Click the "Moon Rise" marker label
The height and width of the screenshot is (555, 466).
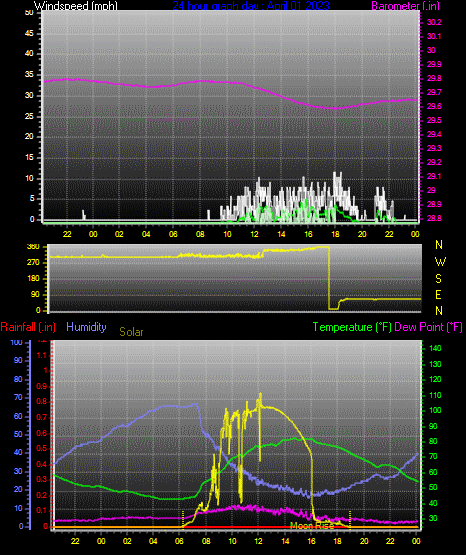coord(312,526)
